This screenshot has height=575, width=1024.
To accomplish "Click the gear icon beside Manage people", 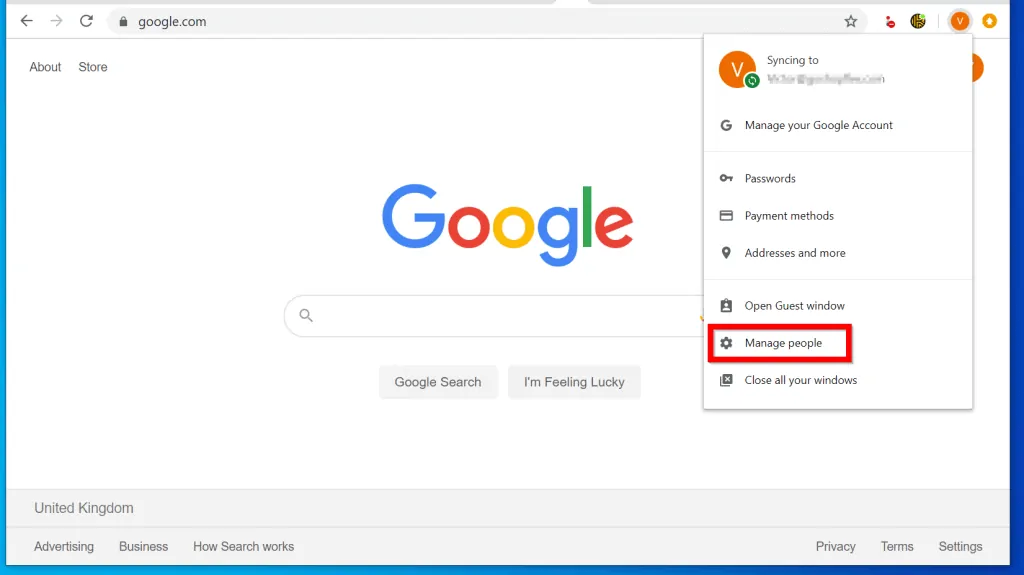I will [x=726, y=342].
